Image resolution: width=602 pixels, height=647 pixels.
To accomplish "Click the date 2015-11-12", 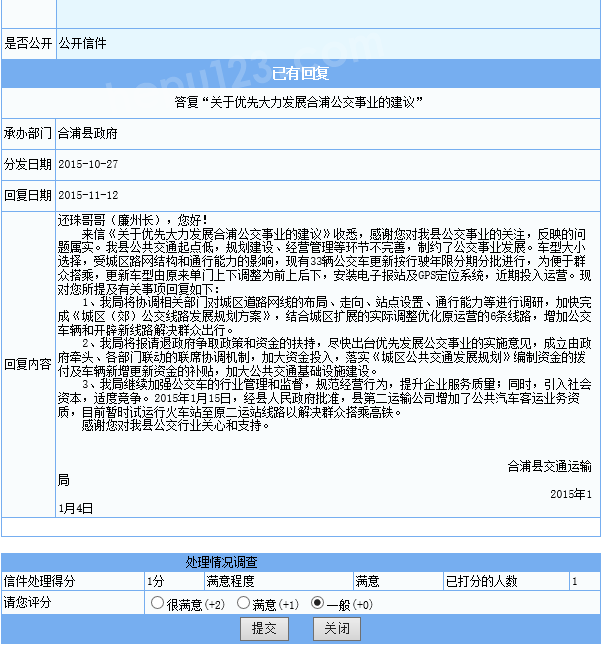I will (x=88, y=195).
